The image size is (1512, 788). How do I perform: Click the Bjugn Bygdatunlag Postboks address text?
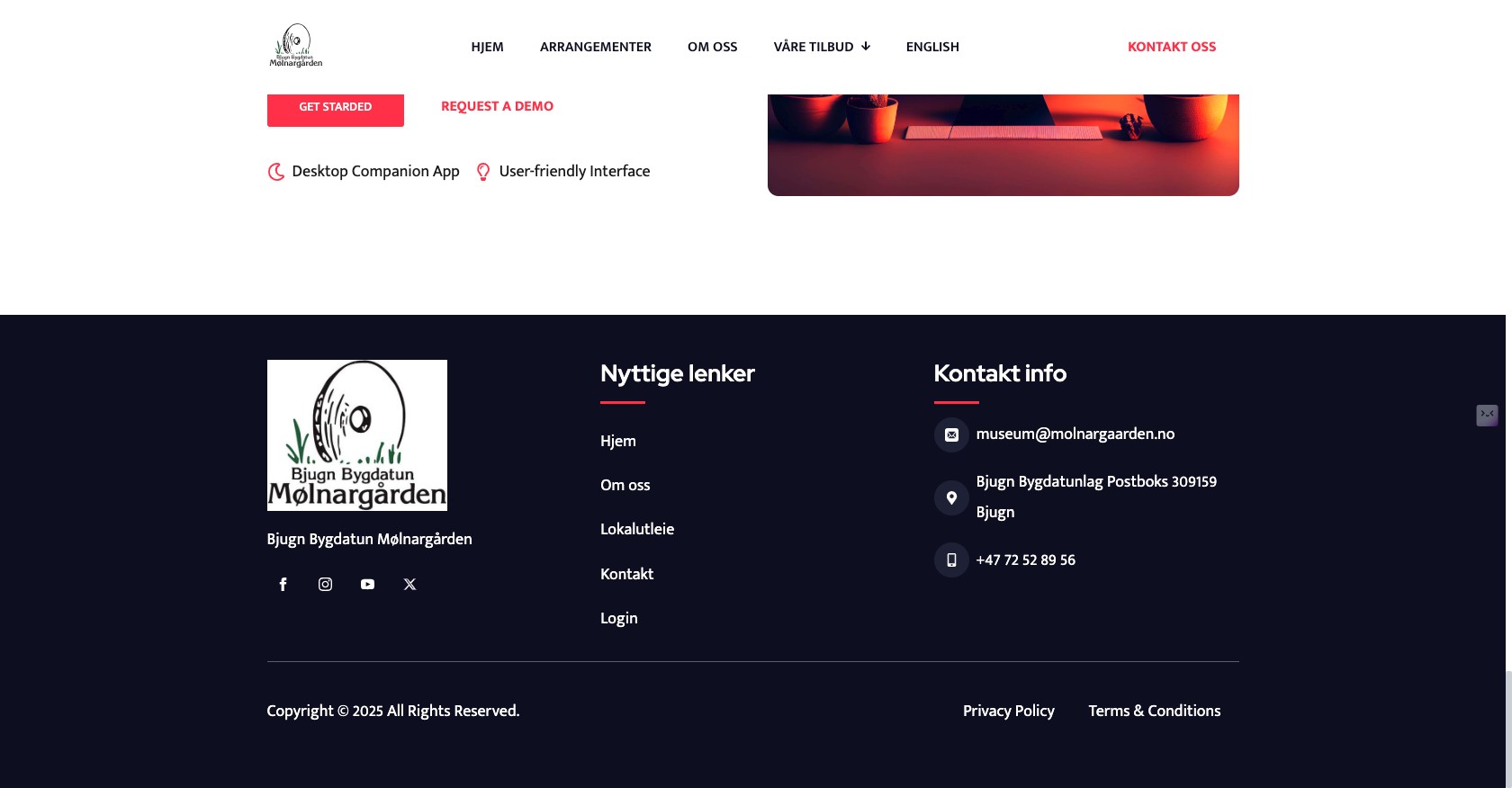(x=1096, y=497)
